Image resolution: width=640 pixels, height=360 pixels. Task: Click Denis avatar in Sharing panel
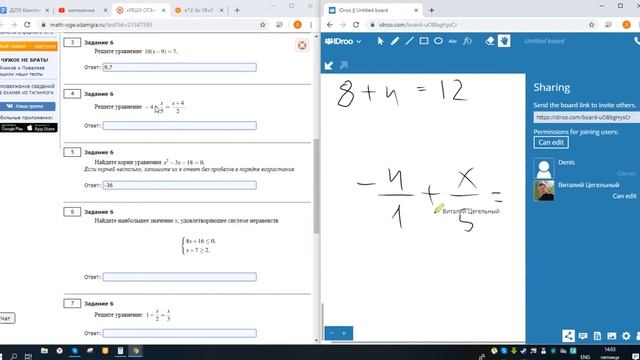pyautogui.click(x=544, y=168)
